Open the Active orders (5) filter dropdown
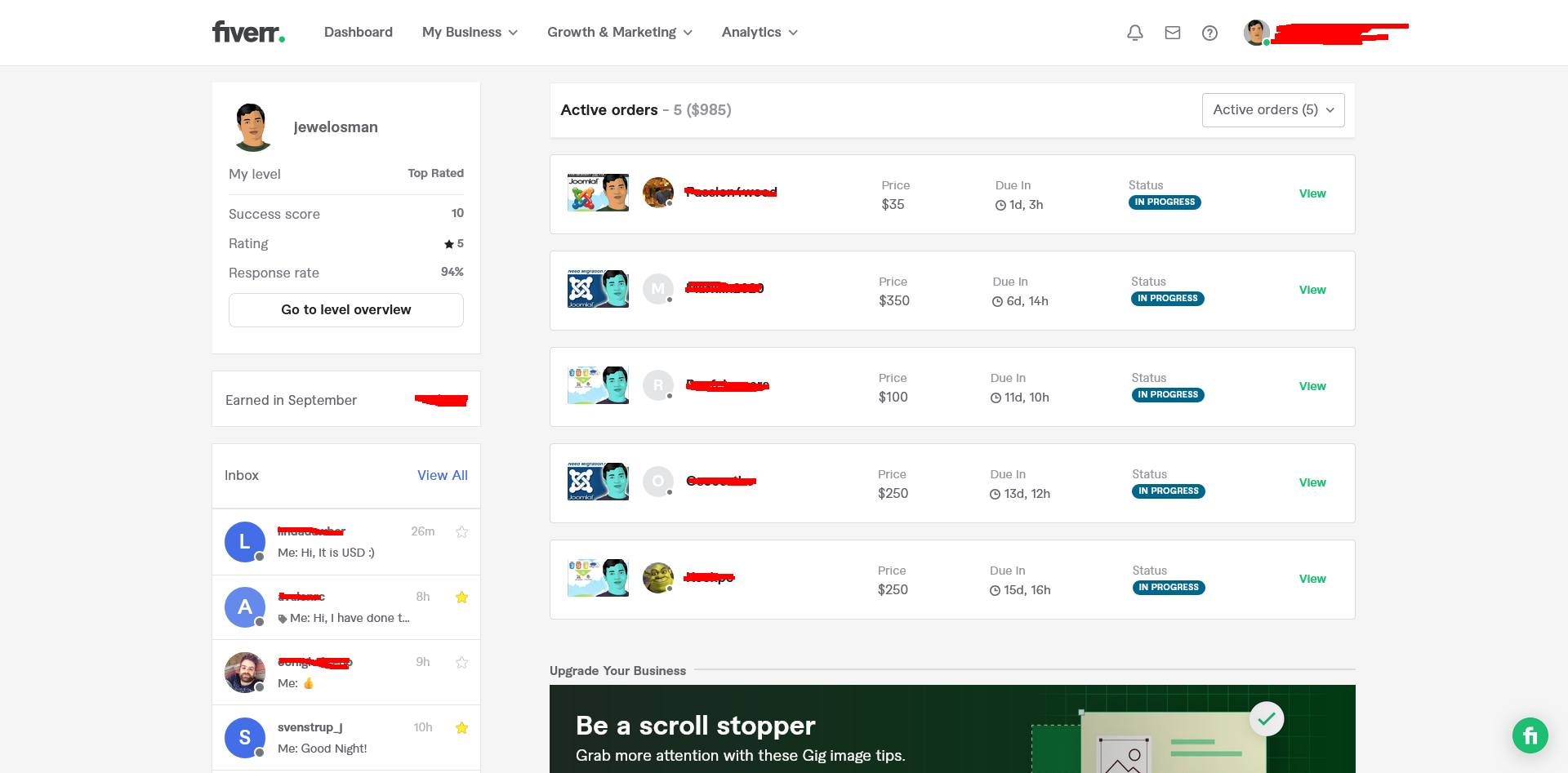Viewport: 1568px width, 773px height. point(1272,110)
